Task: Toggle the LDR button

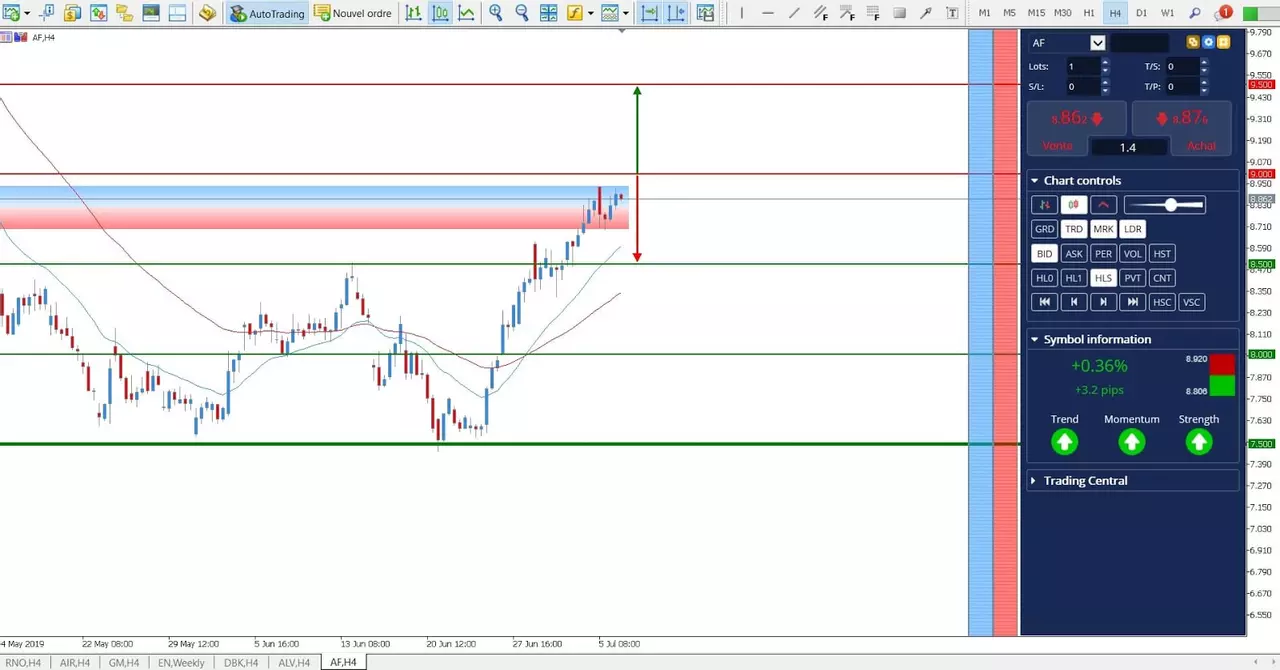Action: coord(1132,229)
